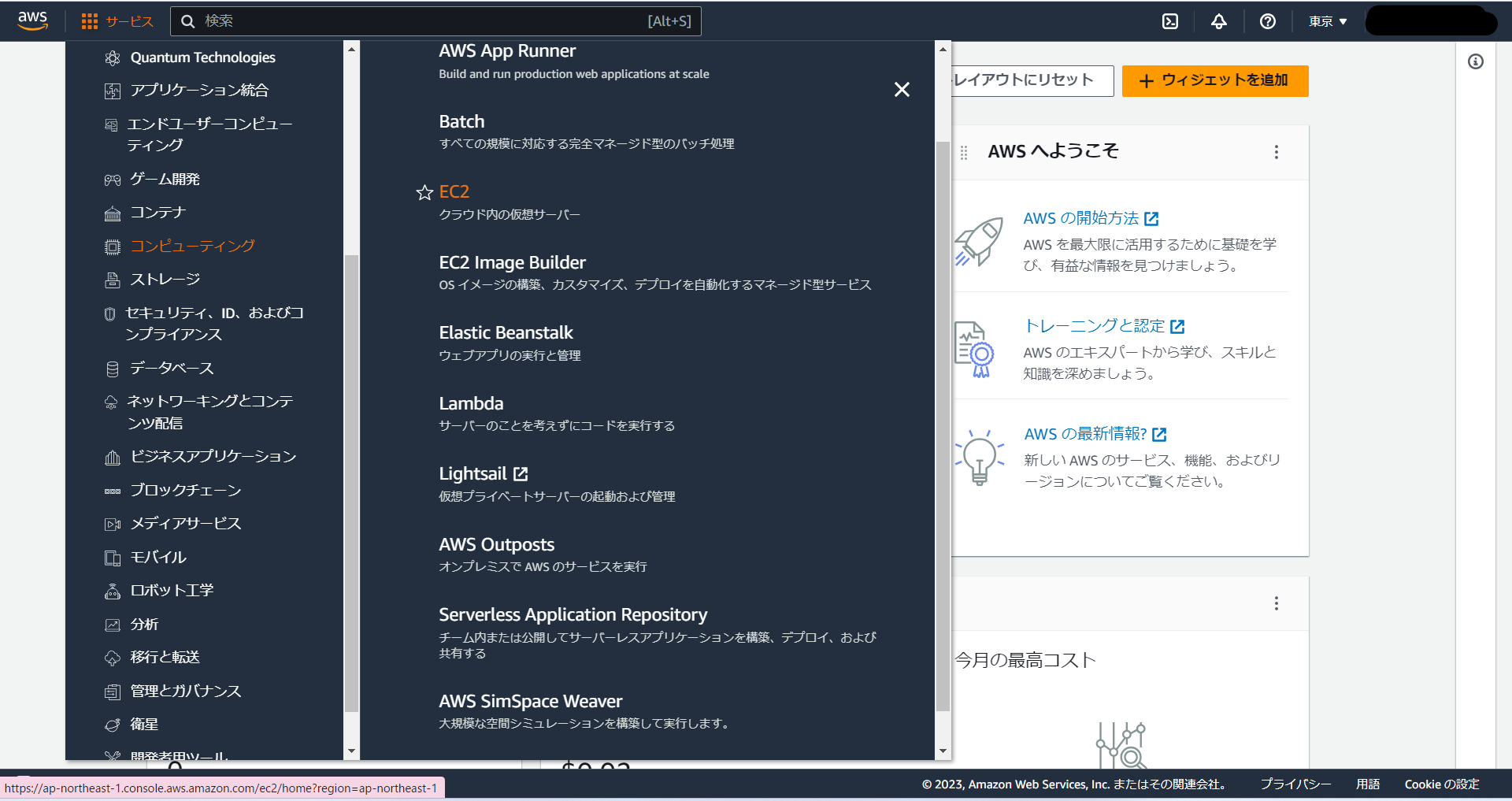The height and width of the screenshot is (801, 1512).
Task: Open the help question mark icon
Action: coord(1268,21)
